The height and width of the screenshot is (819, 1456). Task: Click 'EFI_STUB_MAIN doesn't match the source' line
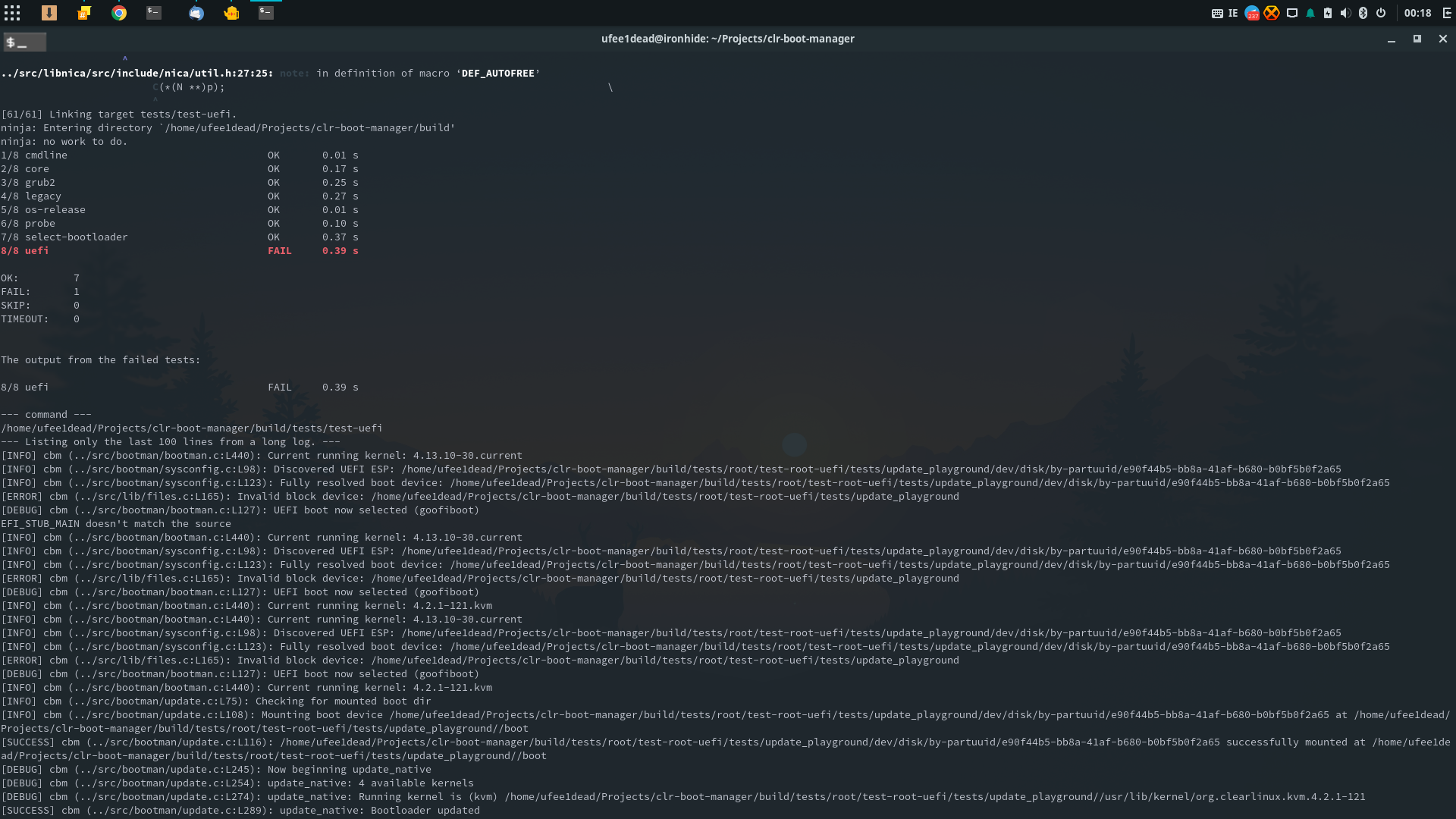pyautogui.click(x=116, y=524)
